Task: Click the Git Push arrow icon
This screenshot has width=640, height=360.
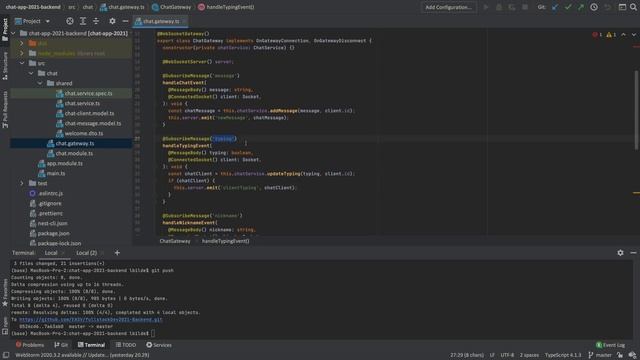Action: pos(581,7)
